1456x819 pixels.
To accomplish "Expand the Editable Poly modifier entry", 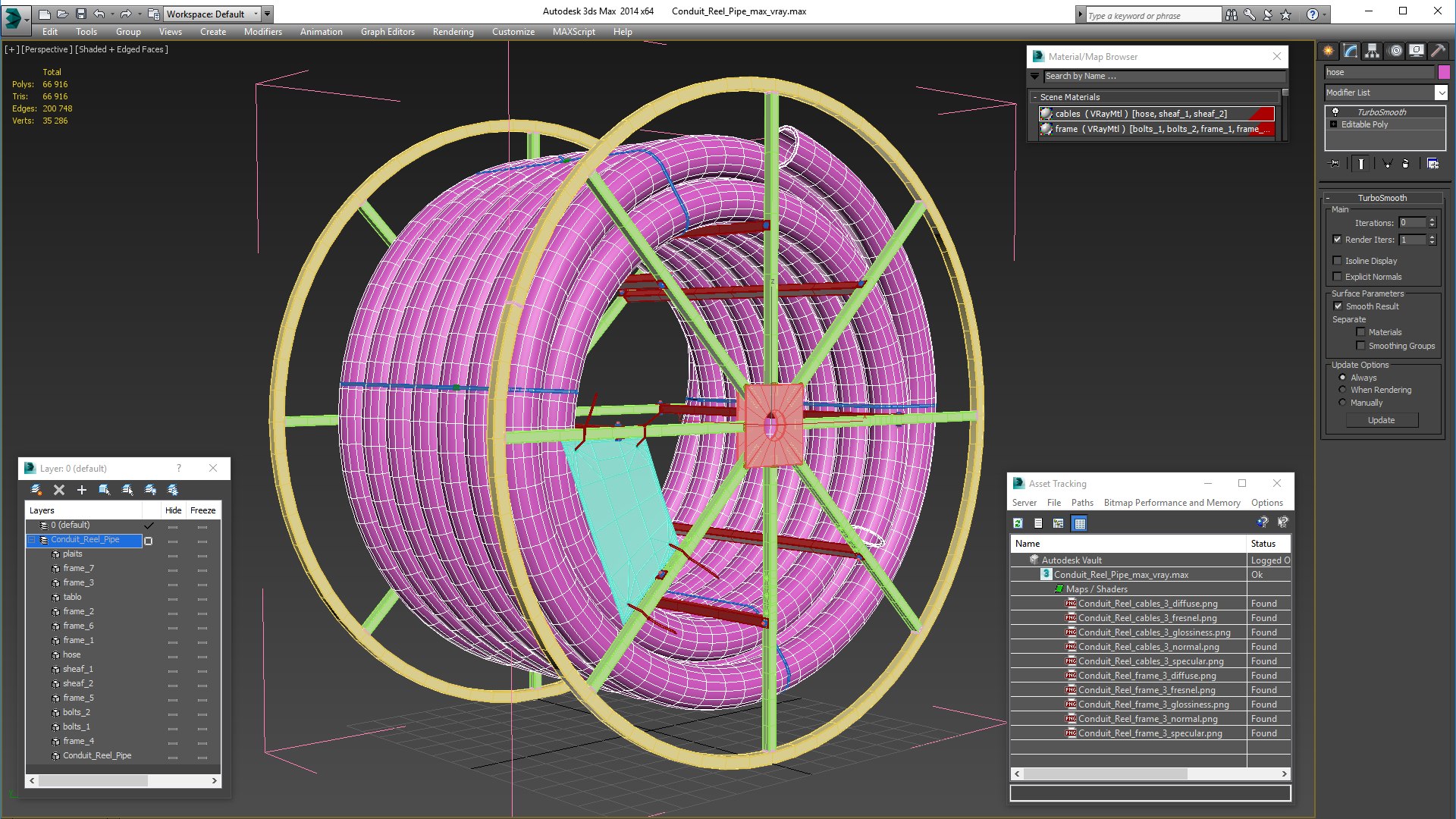I will point(1334,124).
